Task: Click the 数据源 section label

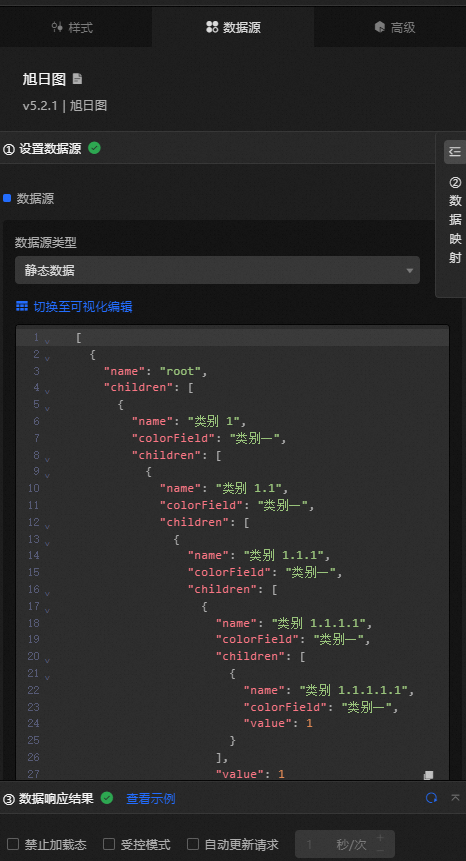Action: 35,198
